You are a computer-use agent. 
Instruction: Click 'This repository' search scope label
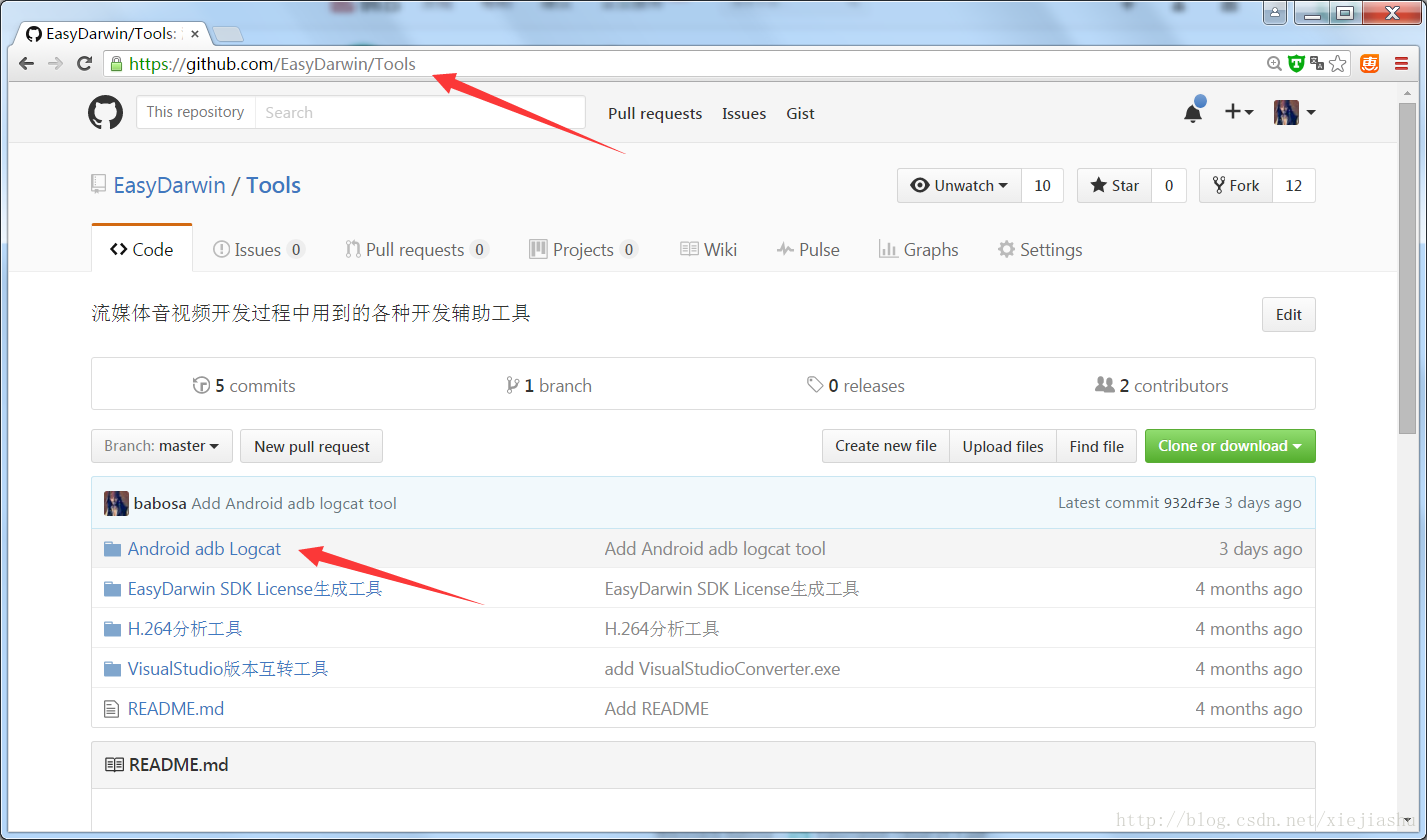pyautogui.click(x=195, y=112)
